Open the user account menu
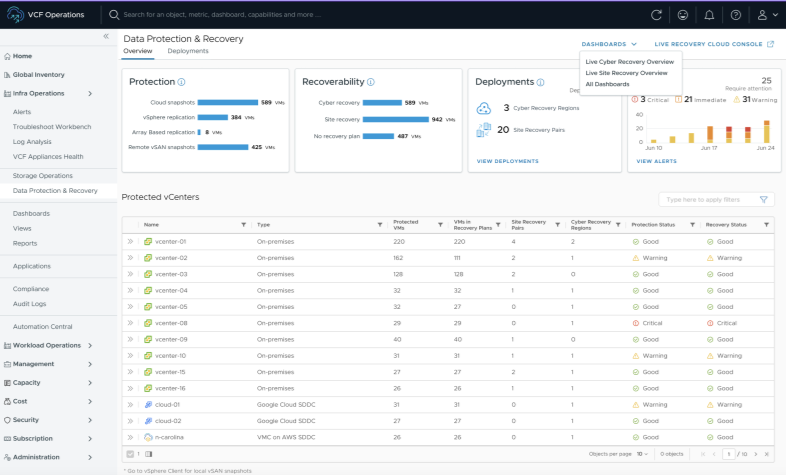The height and width of the screenshot is (475, 786). 767,15
